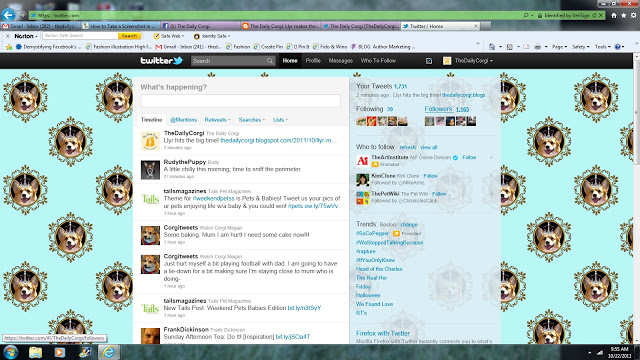
Task: Go to Twitter Home nav item
Action: click(290, 60)
